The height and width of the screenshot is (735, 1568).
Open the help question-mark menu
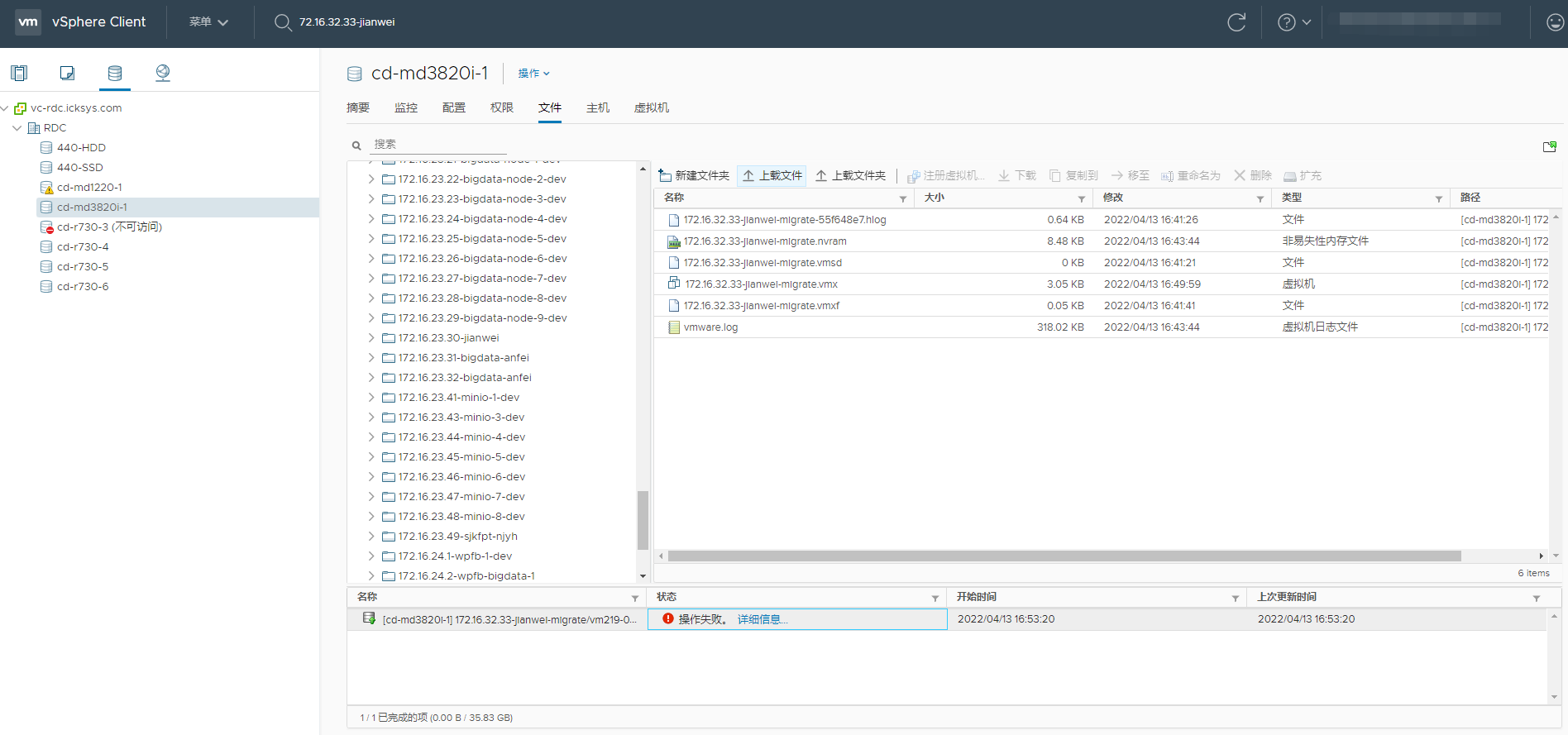pyautogui.click(x=1294, y=22)
